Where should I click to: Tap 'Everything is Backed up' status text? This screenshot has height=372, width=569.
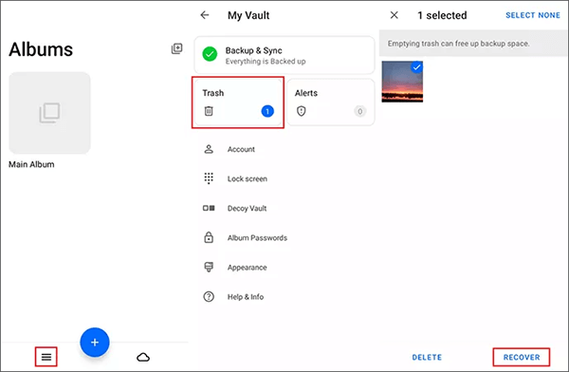coord(265,61)
